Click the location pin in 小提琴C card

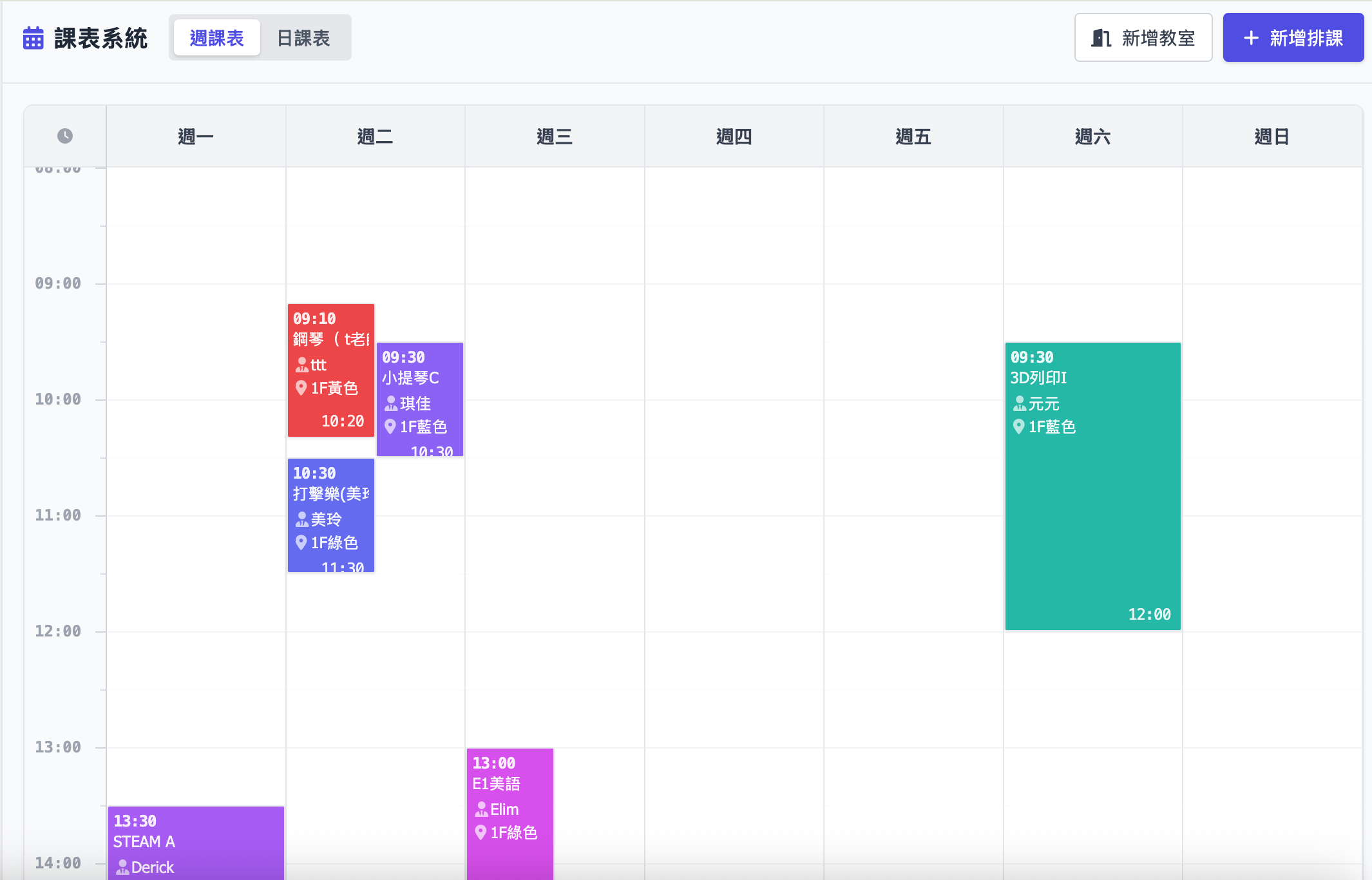(390, 426)
